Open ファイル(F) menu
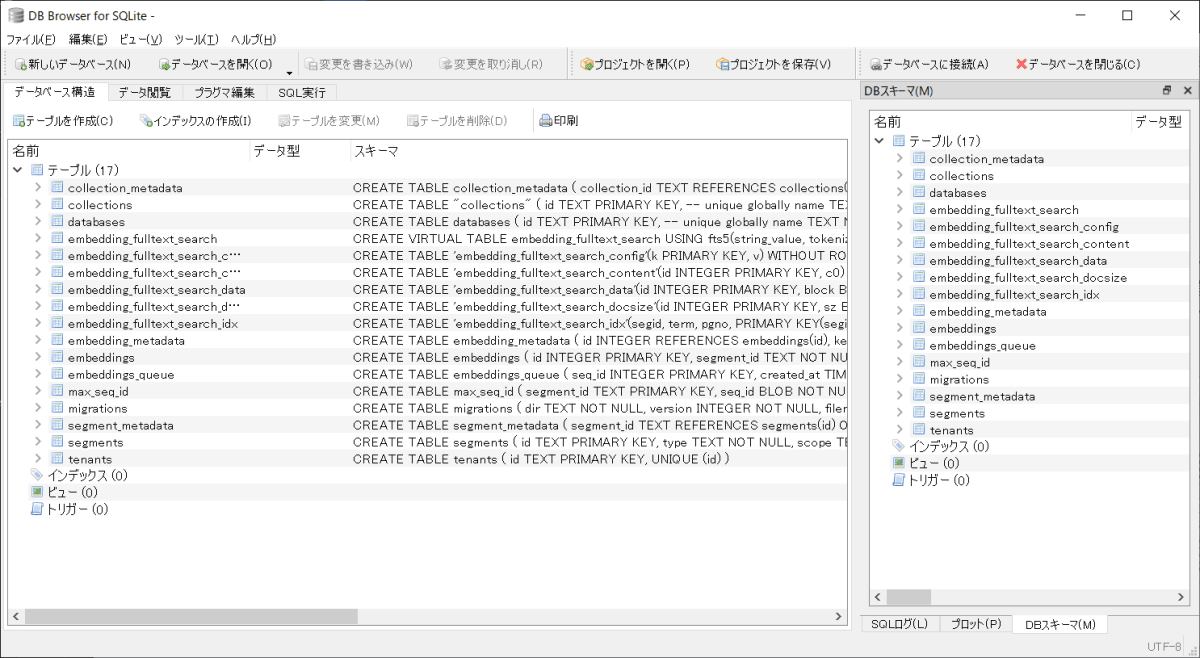This screenshot has height=658, width=1200. point(31,39)
